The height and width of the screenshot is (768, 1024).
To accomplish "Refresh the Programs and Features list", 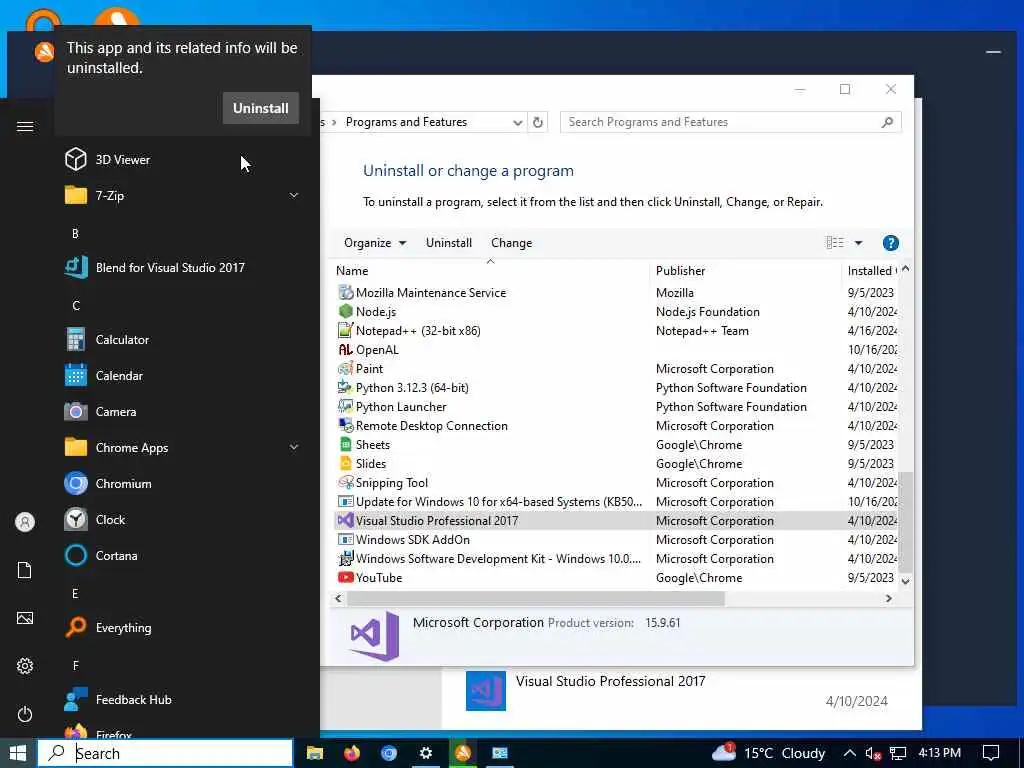I will coord(537,122).
